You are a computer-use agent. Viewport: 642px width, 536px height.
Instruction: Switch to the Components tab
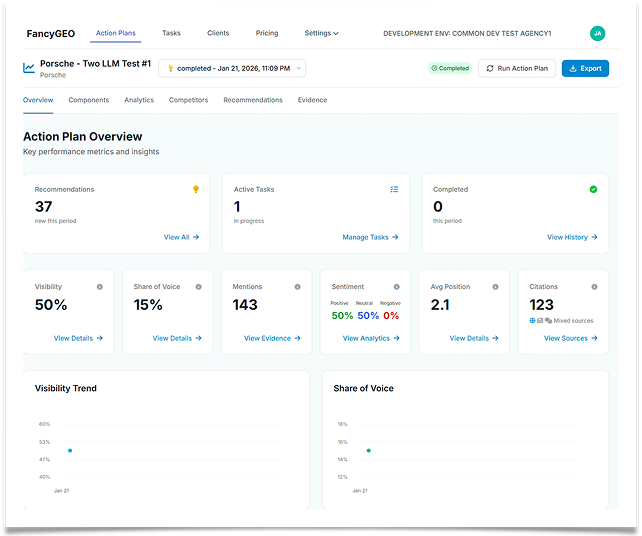[x=89, y=100]
